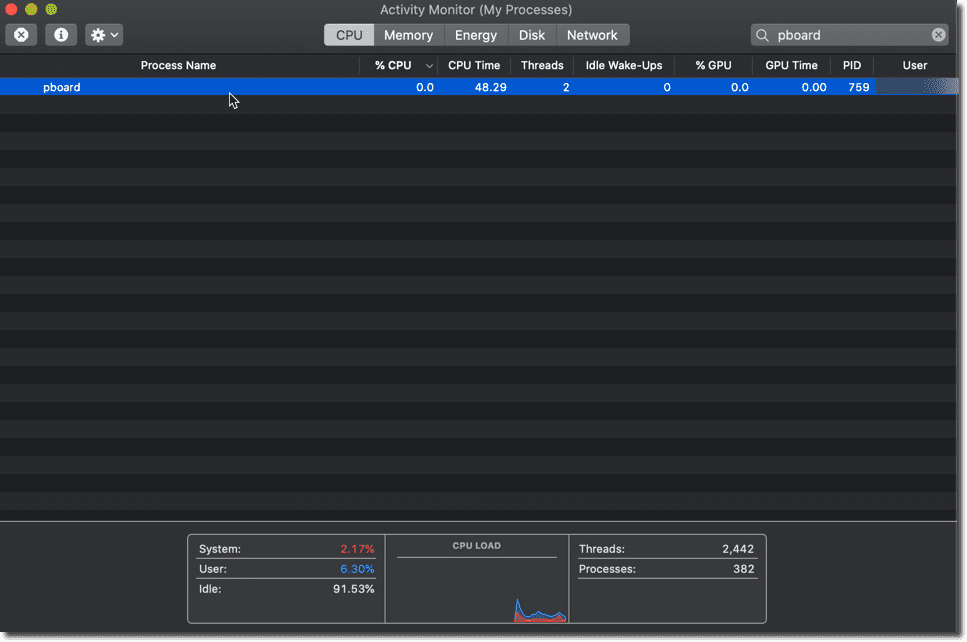Switch to the Memory tab
The width and height of the screenshot is (967, 642).
tap(408, 35)
